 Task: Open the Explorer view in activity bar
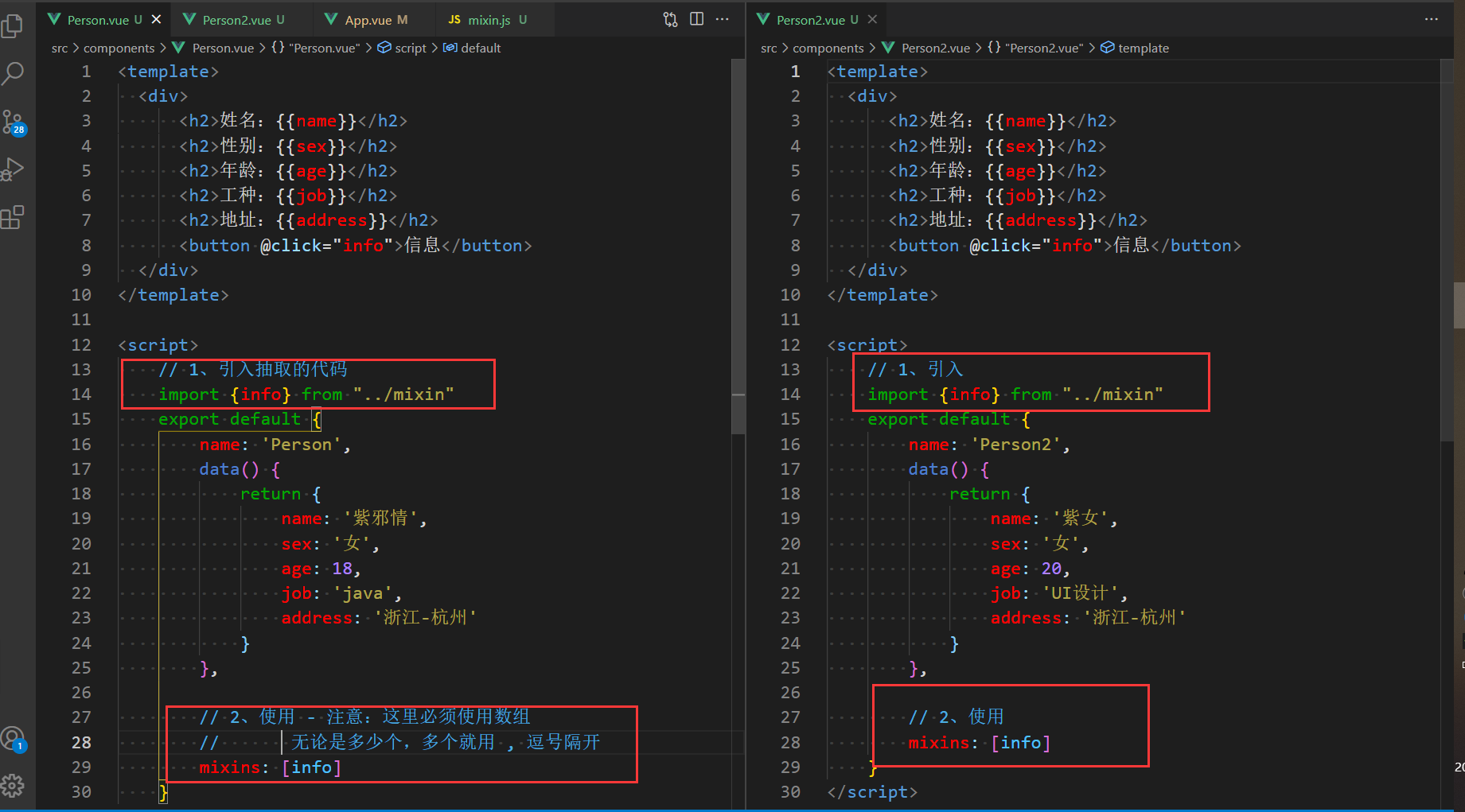coord(14,25)
